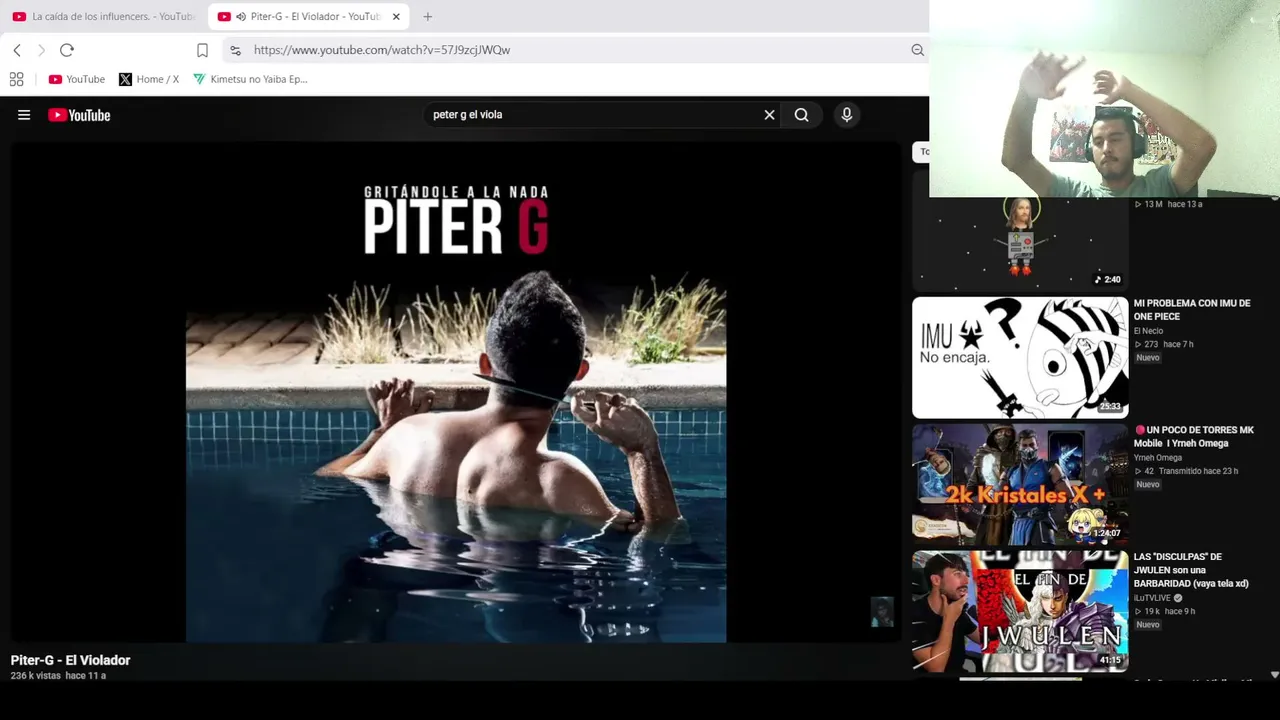The image size is (1280, 720).
Task: Open the title MI PROBLEMA CON IMU DE ONE PIECE
Action: (1192, 310)
